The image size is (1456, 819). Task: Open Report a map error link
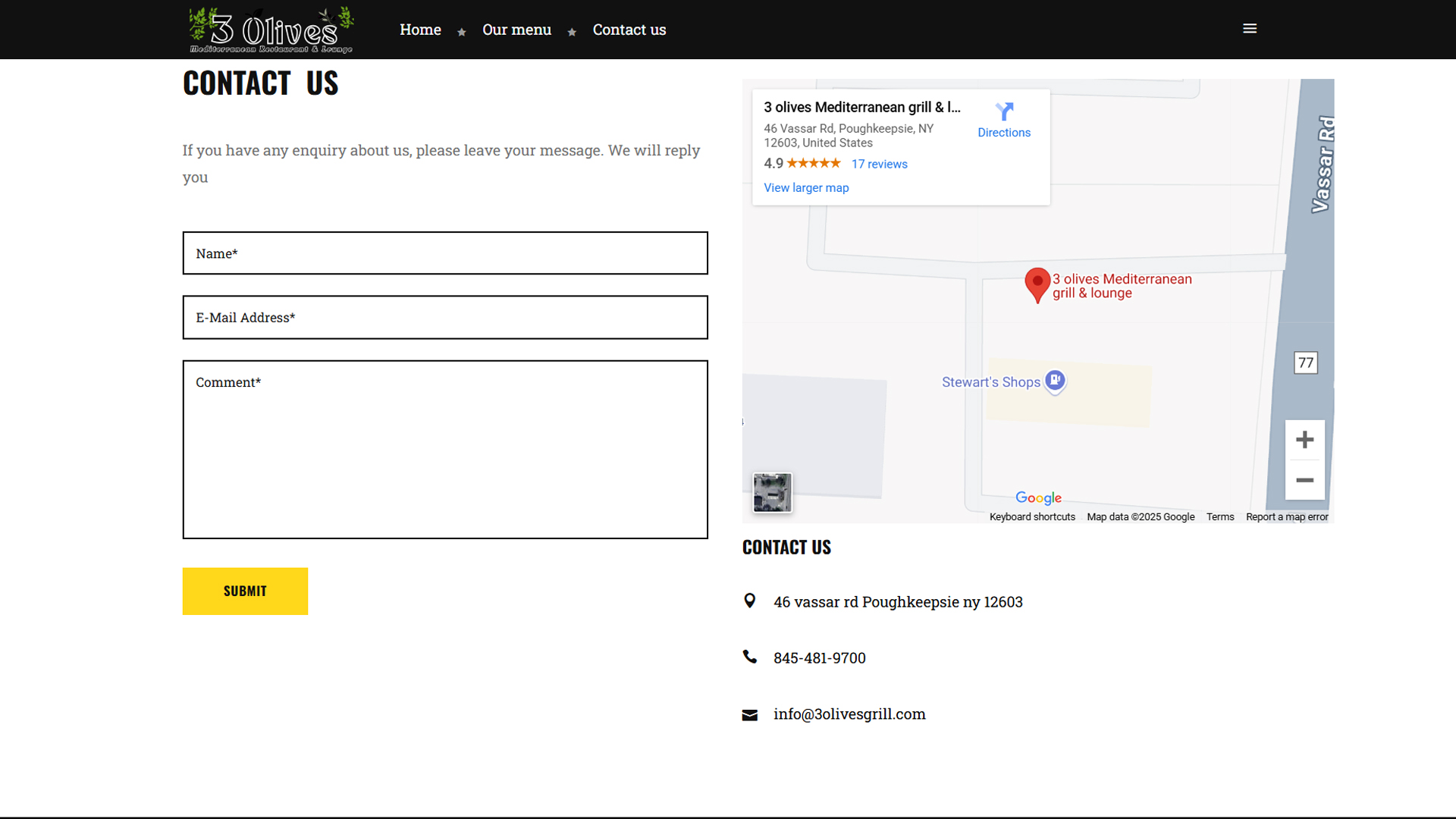point(1286,517)
